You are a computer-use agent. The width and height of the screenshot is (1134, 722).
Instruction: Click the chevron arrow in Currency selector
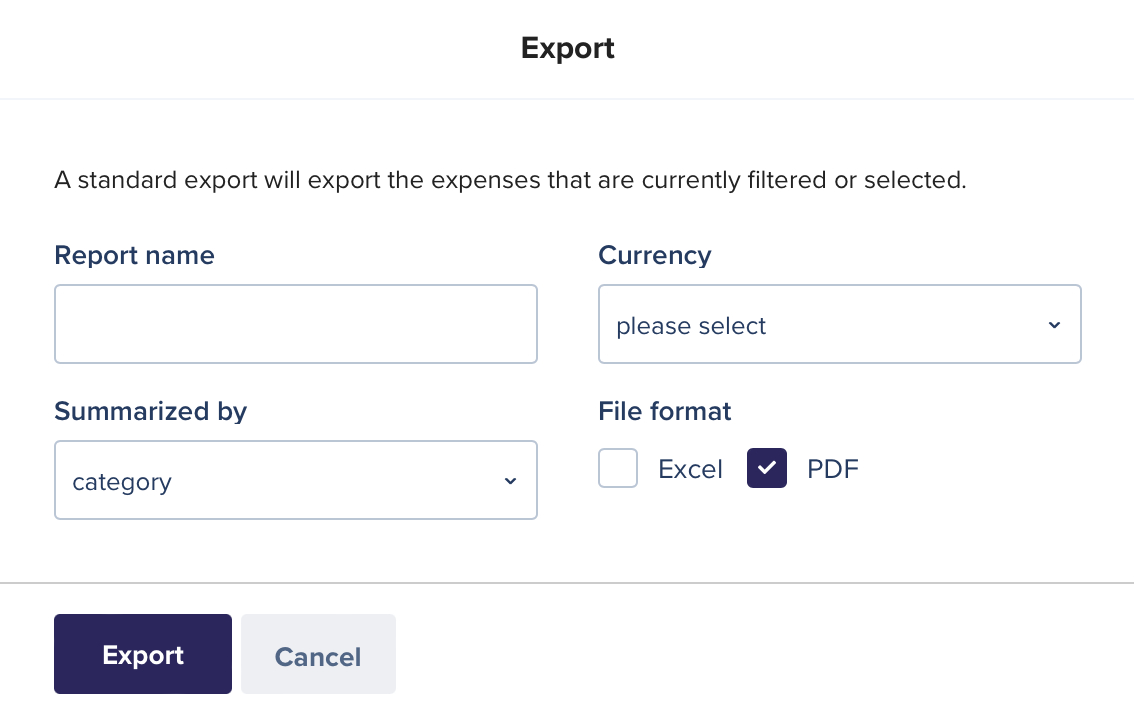(1054, 325)
